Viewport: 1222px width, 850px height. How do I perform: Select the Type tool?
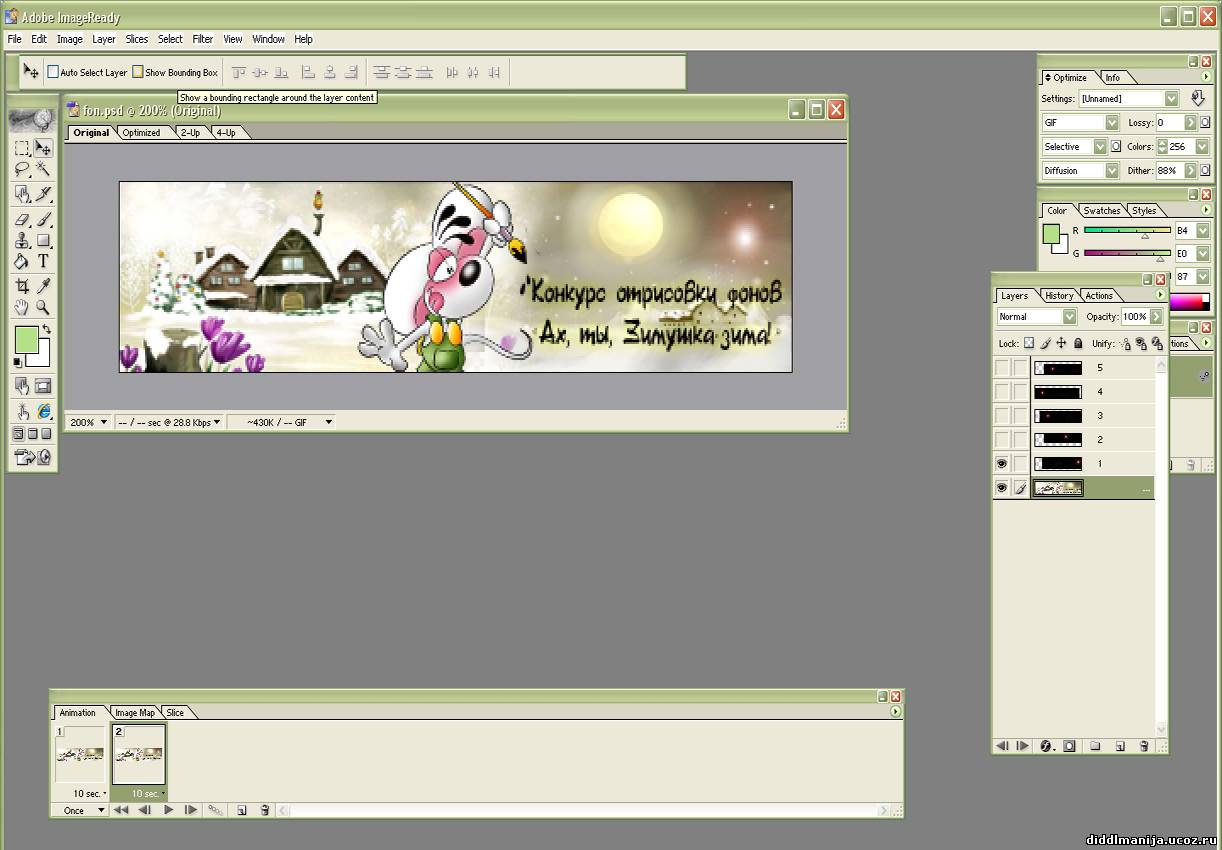(43, 262)
